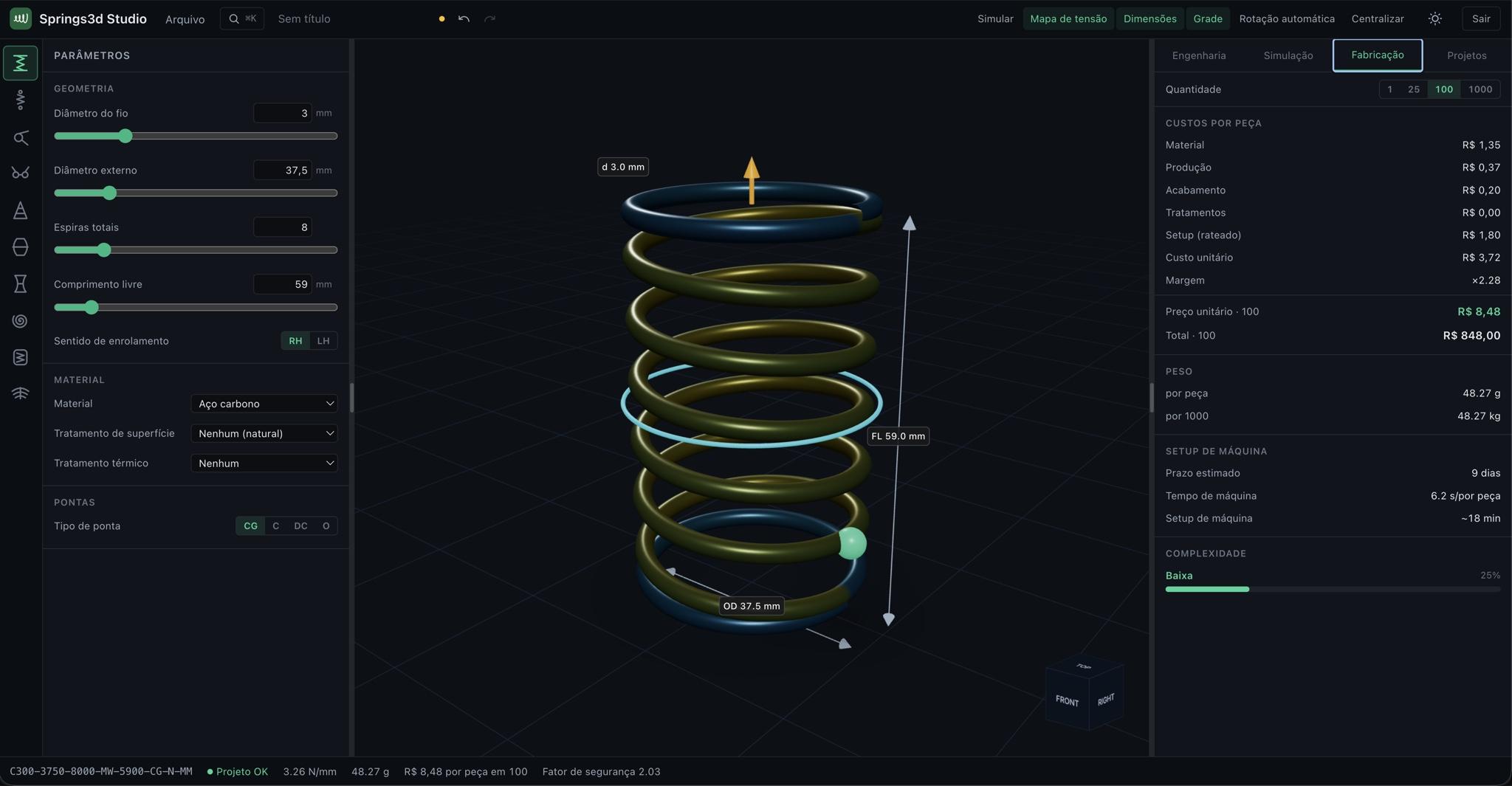Select the double torsion spring icon
The height and width of the screenshot is (786, 1512).
[21, 173]
